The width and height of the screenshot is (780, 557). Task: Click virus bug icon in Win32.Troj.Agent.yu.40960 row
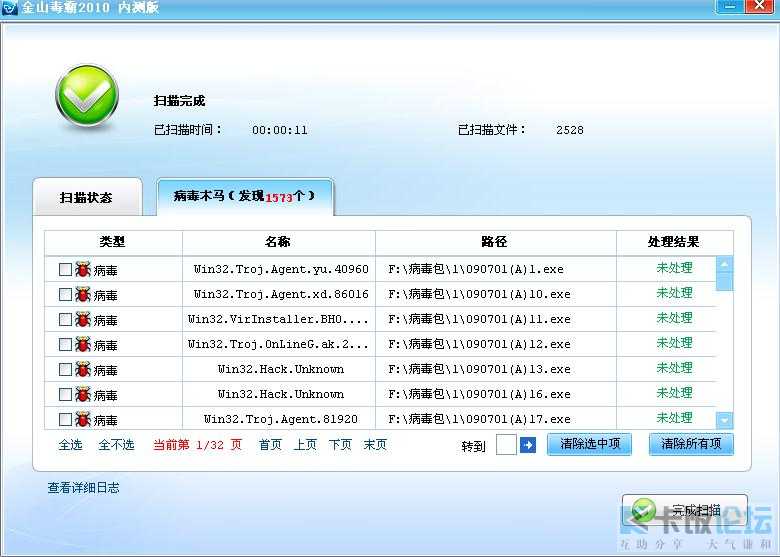click(83, 270)
